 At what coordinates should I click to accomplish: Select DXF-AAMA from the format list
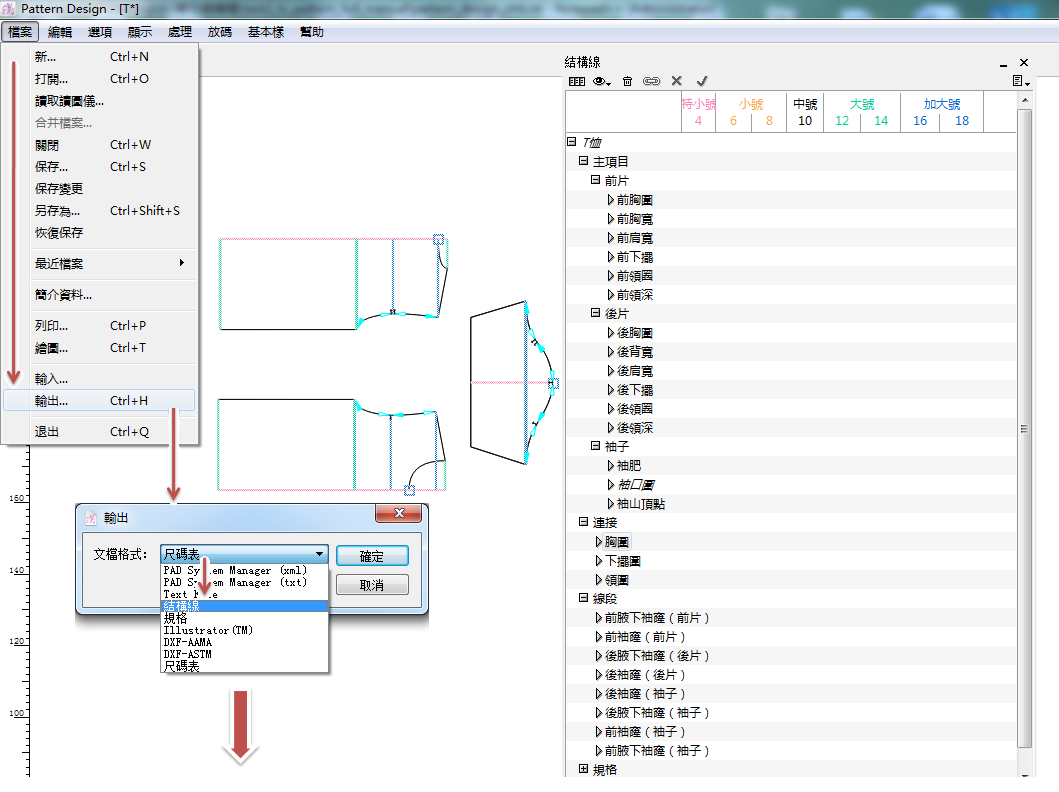click(188, 642)
